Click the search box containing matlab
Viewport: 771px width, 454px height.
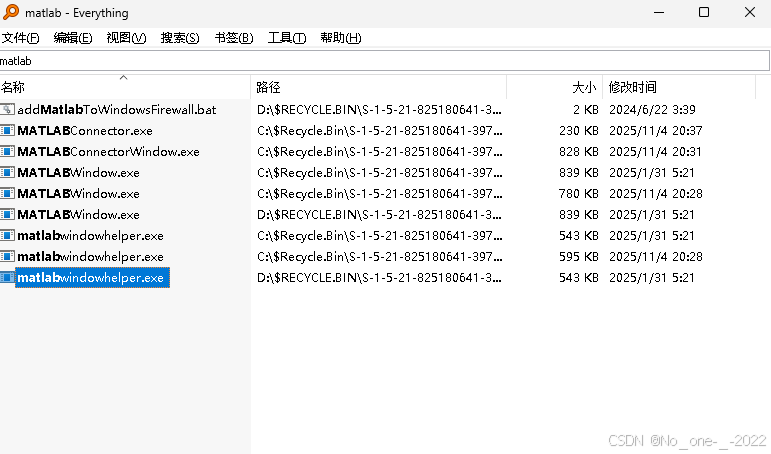(x=385, y=61)
